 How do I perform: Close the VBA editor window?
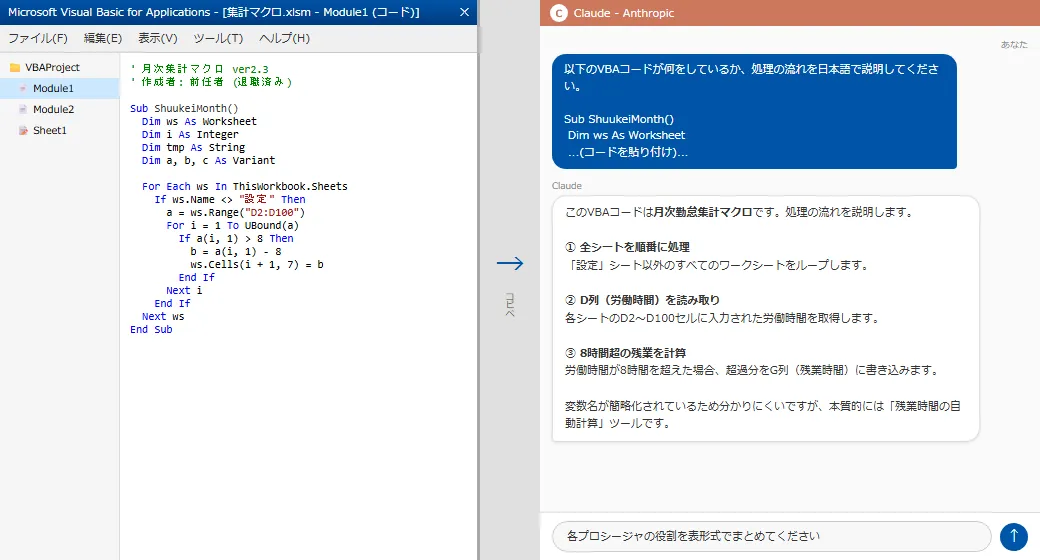(464, 12)
